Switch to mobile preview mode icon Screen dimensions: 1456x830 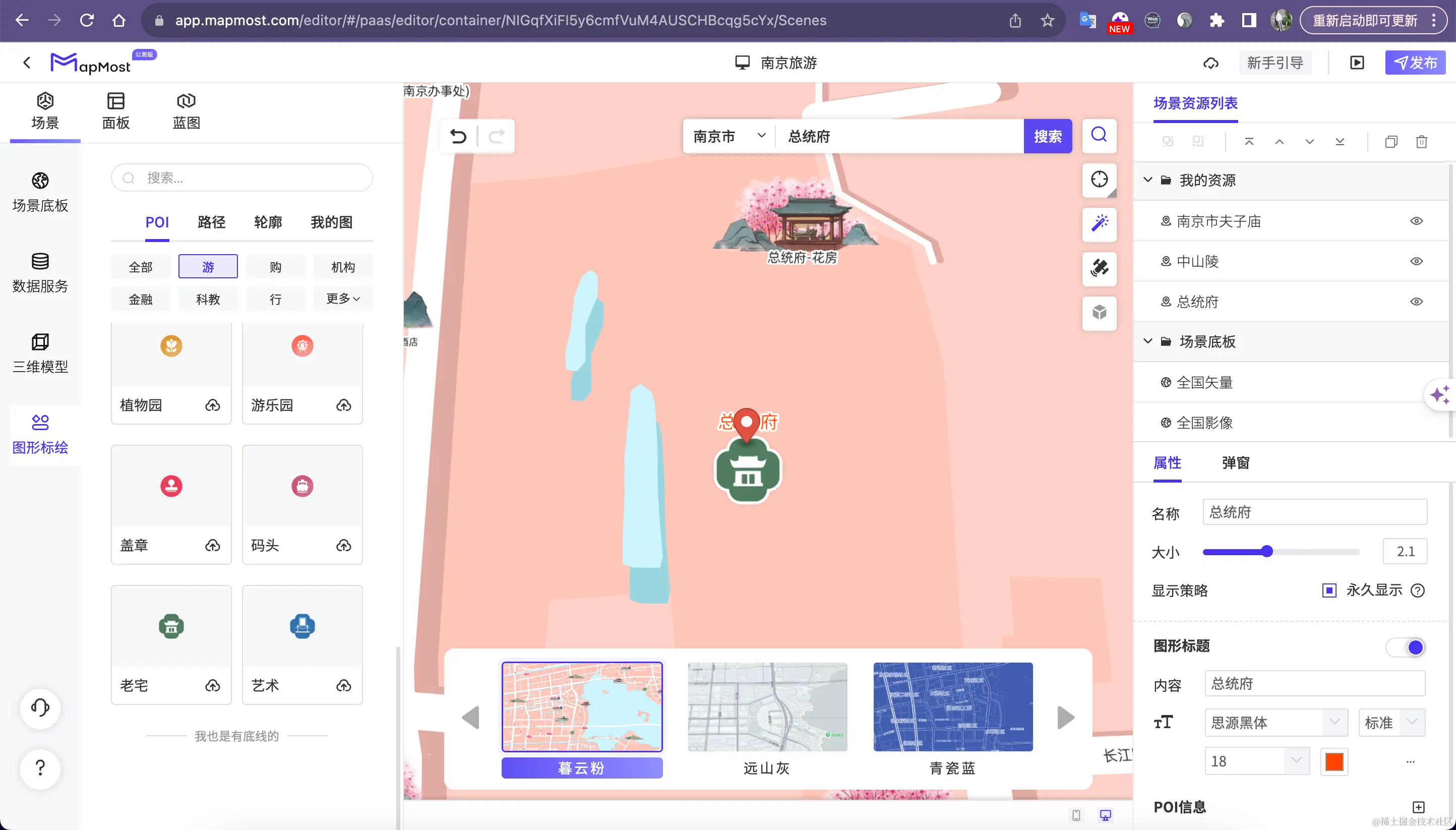1076,815
